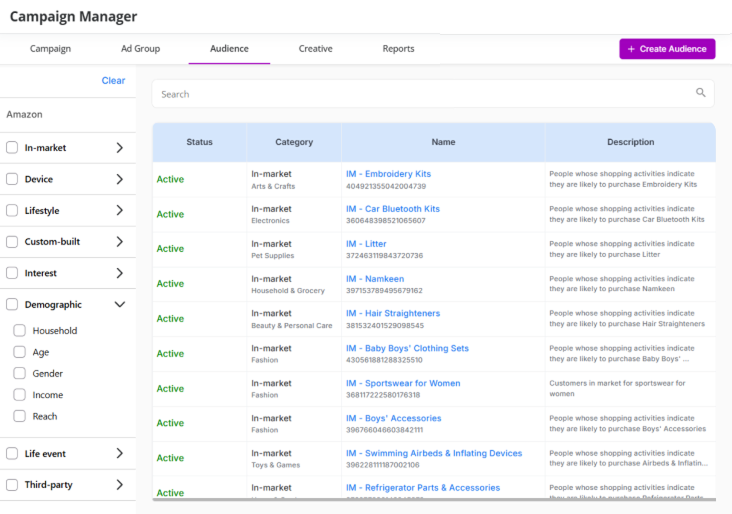This screenshot has width=732, height=514.
Task: Open the IM - Namkeen audience link
Action: [375, 279]
